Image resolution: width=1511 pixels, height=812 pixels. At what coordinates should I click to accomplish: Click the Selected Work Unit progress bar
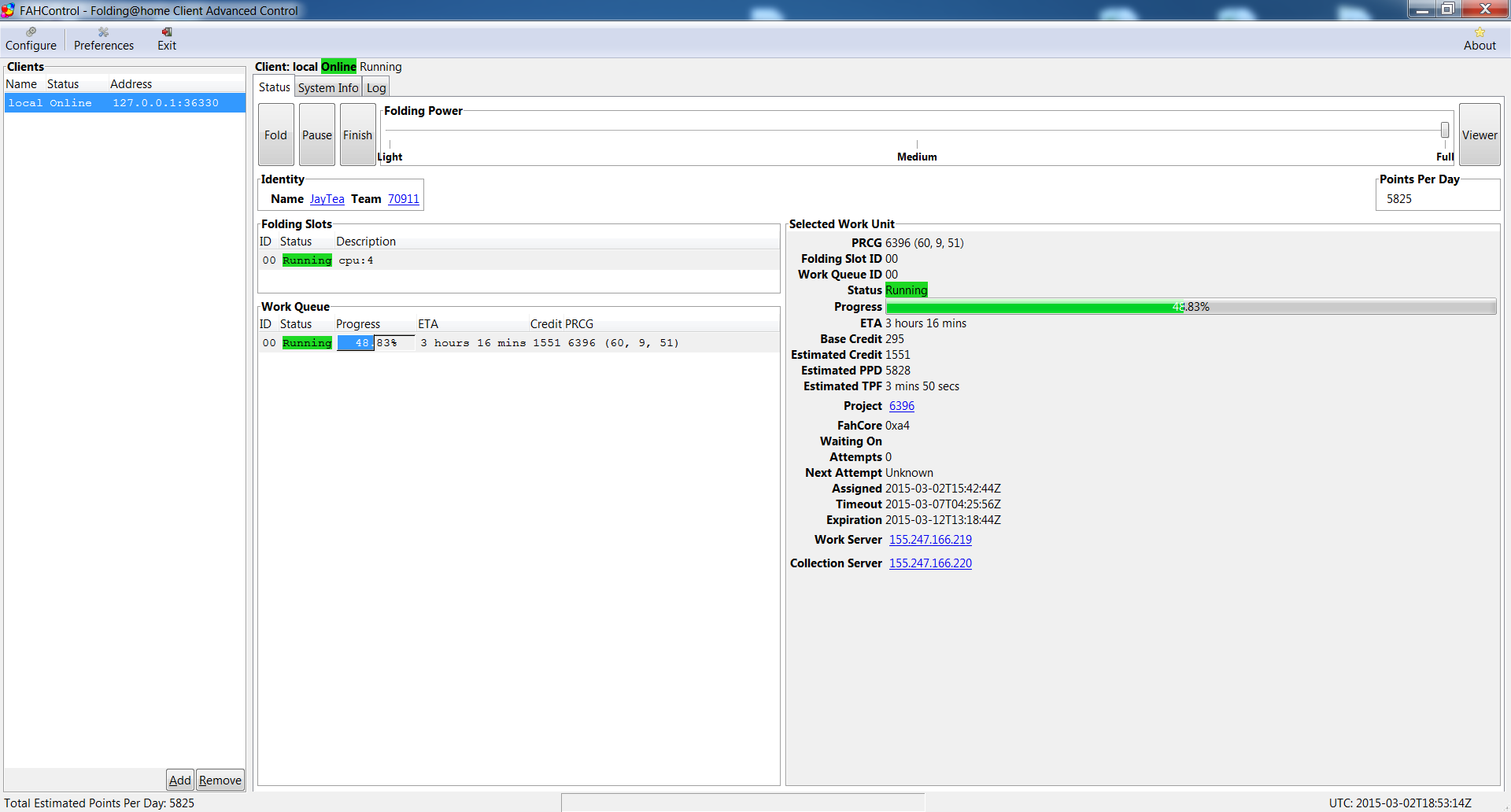[1191, 307]
